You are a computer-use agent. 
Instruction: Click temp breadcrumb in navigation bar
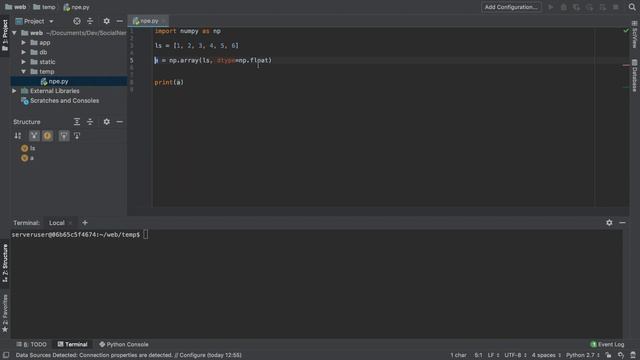44,7
